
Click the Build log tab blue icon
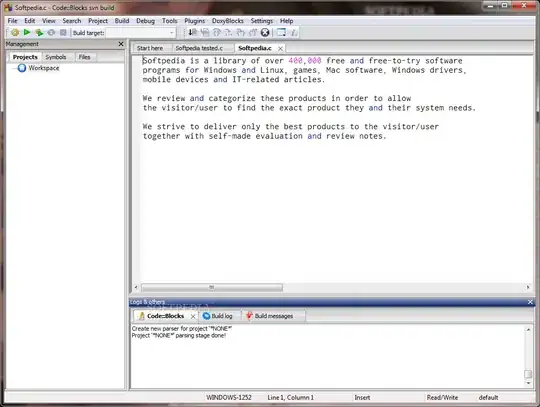[206, 316]
